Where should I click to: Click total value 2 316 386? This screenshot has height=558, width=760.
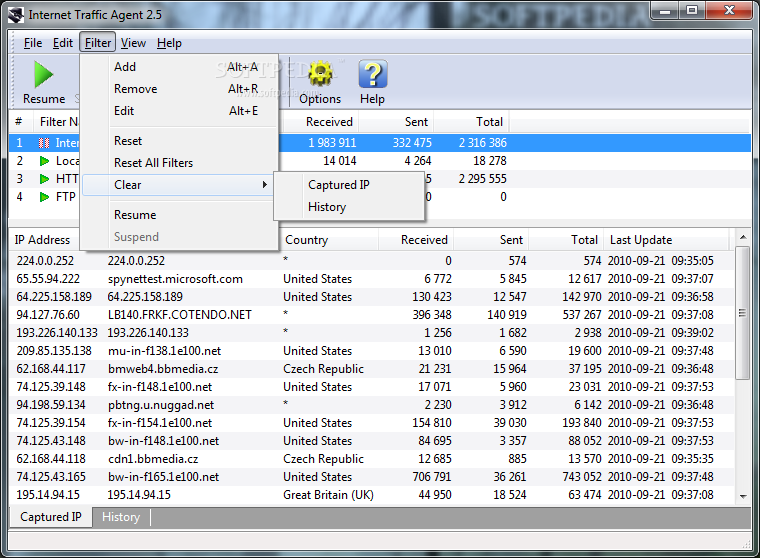click(483, 143)
